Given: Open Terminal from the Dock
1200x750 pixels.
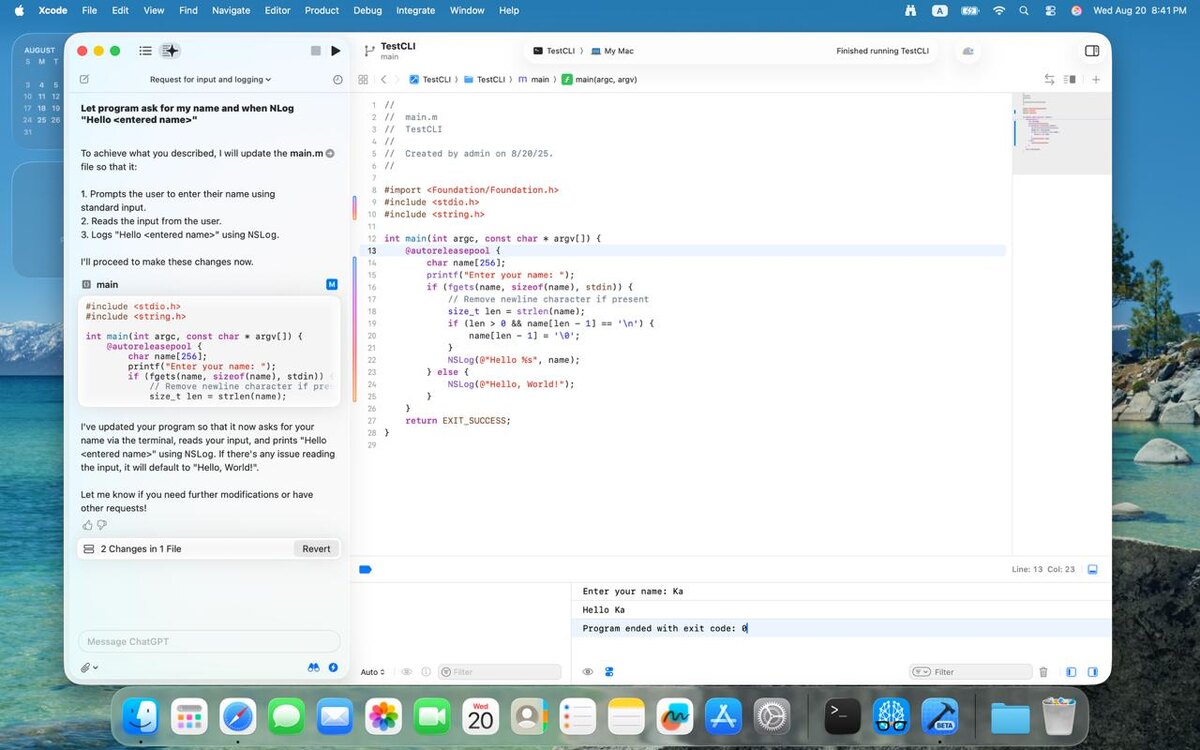Looking at the screenshot, I should 842,716.
